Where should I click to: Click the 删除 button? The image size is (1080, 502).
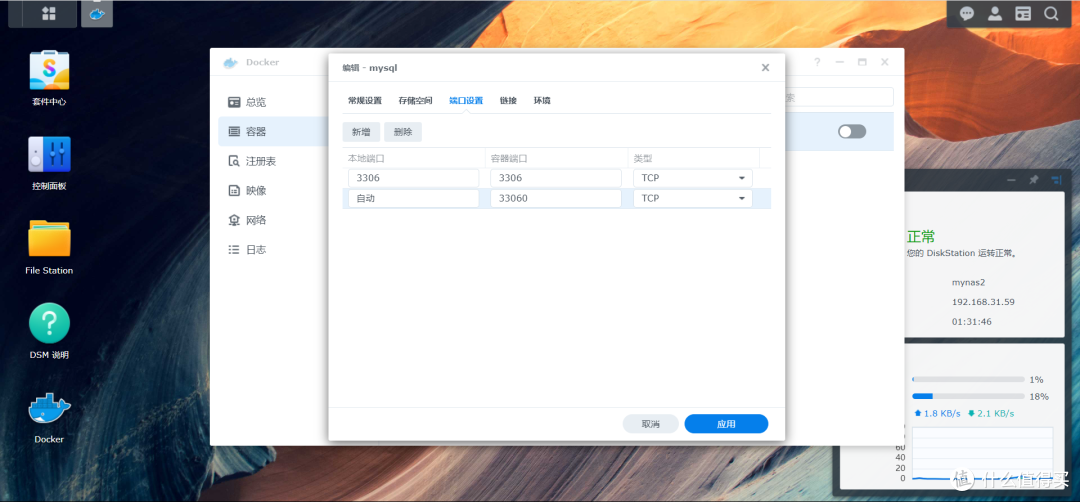(403, 132)
